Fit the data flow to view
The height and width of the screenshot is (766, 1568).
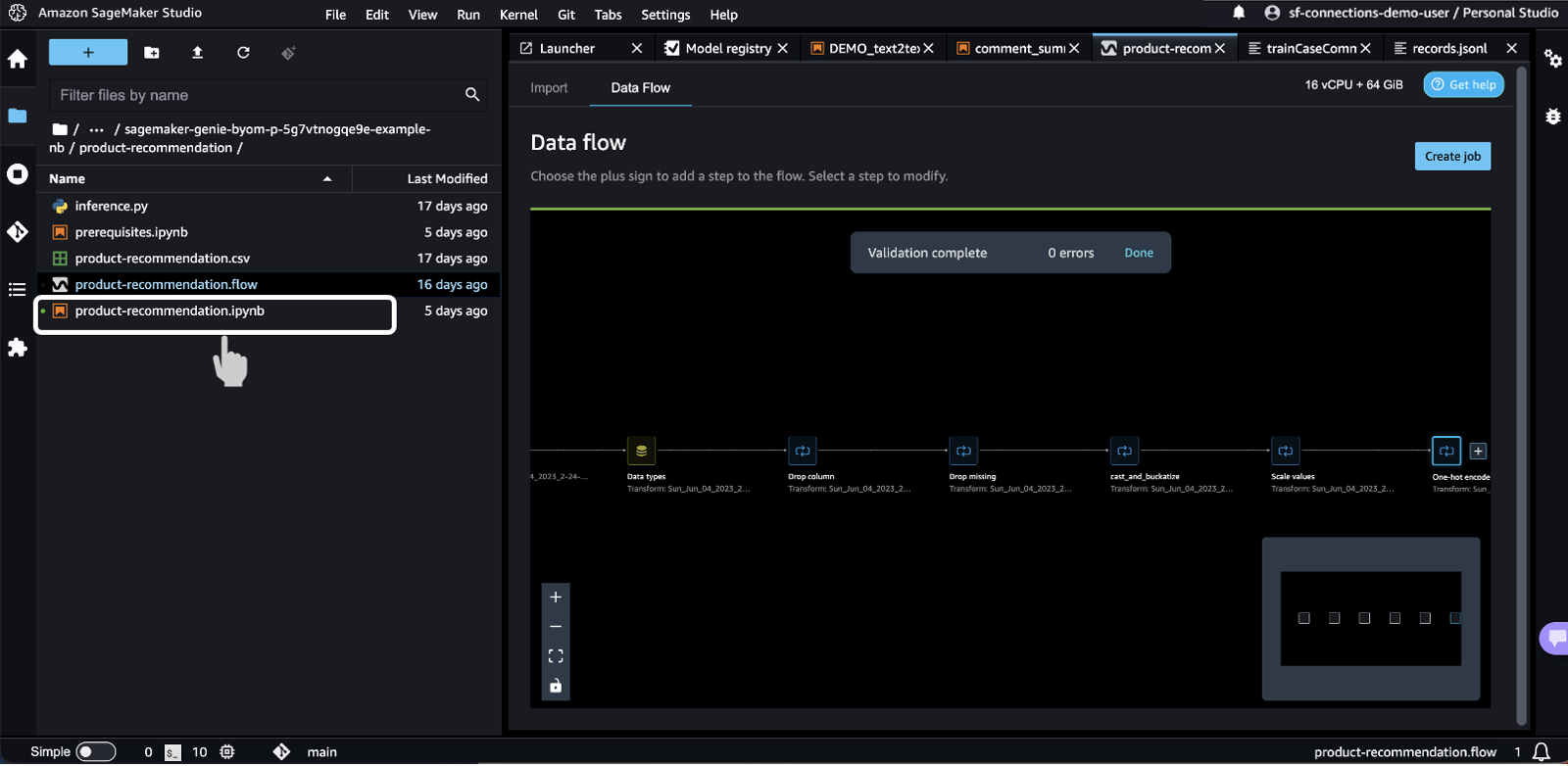556,656
